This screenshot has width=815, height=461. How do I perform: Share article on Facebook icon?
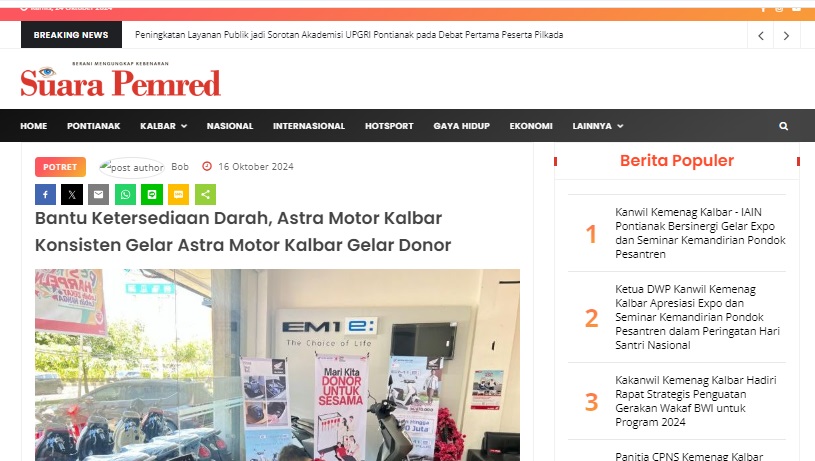[x=45, y=194]
